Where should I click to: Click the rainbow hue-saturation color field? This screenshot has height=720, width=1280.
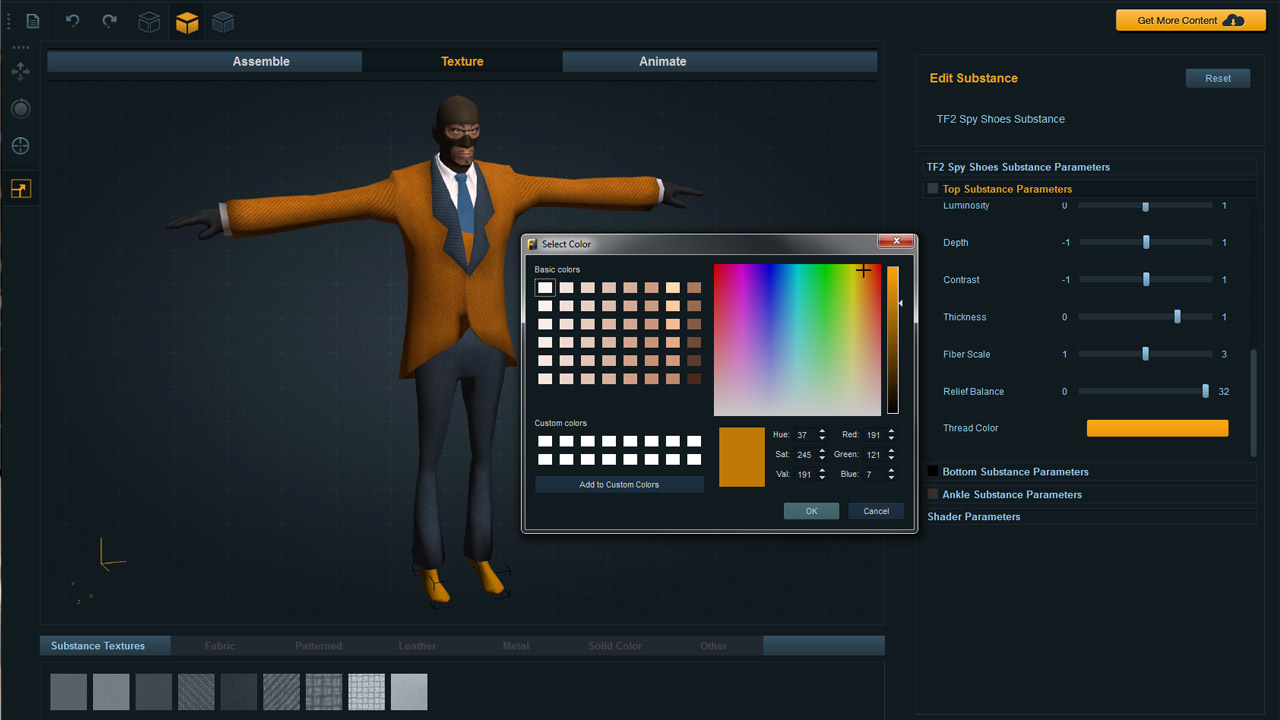click(797, 340)
